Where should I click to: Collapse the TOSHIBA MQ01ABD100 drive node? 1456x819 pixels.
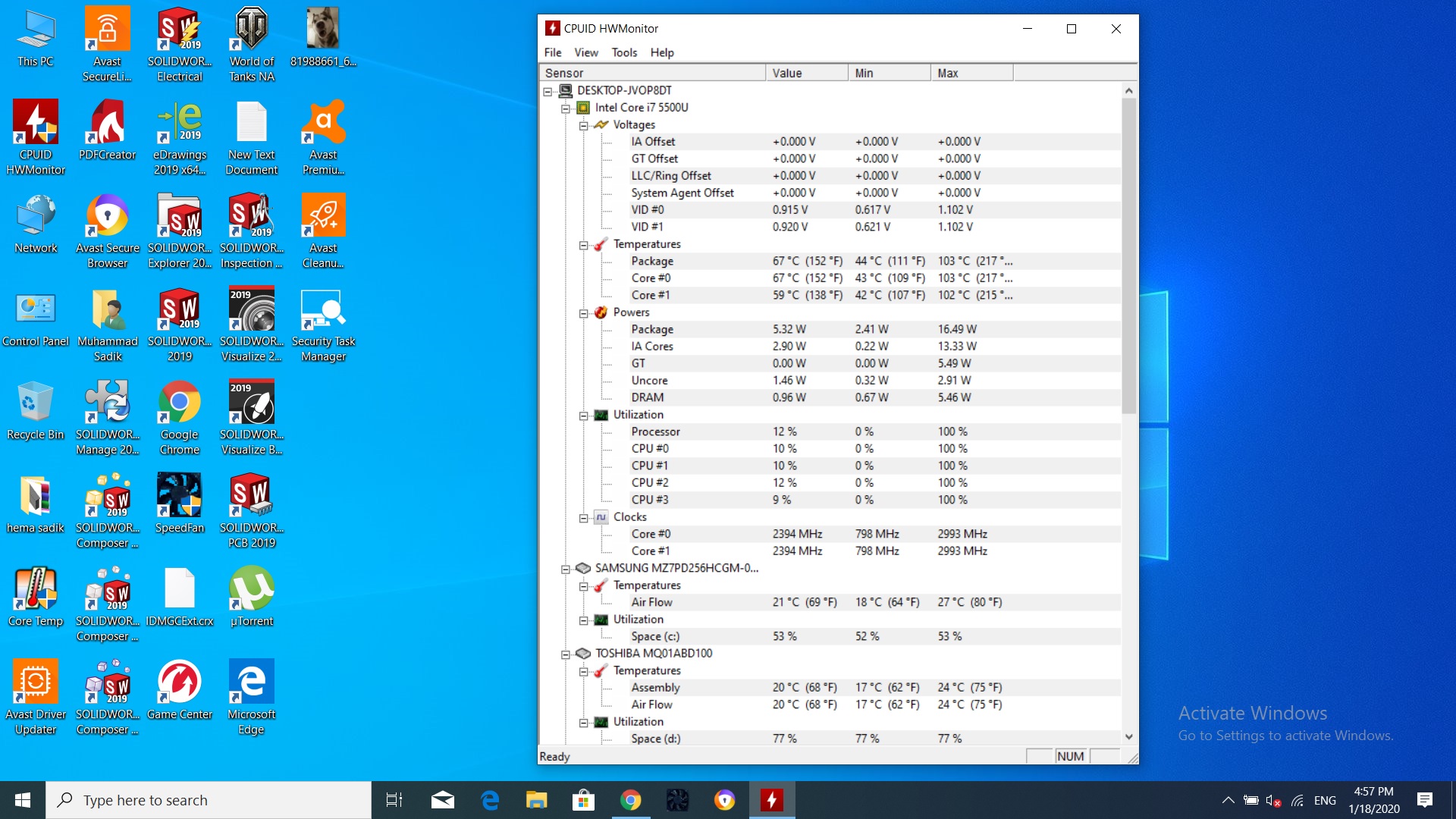(566, 654)
